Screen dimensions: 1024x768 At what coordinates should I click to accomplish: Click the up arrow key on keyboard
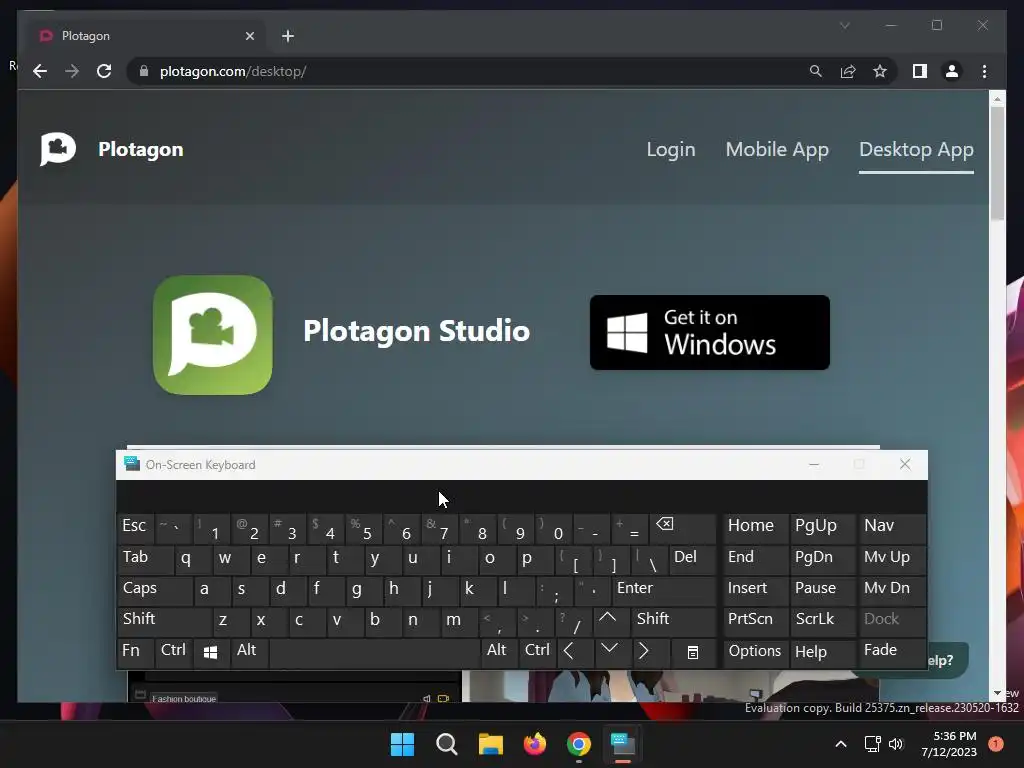[611, 620]
